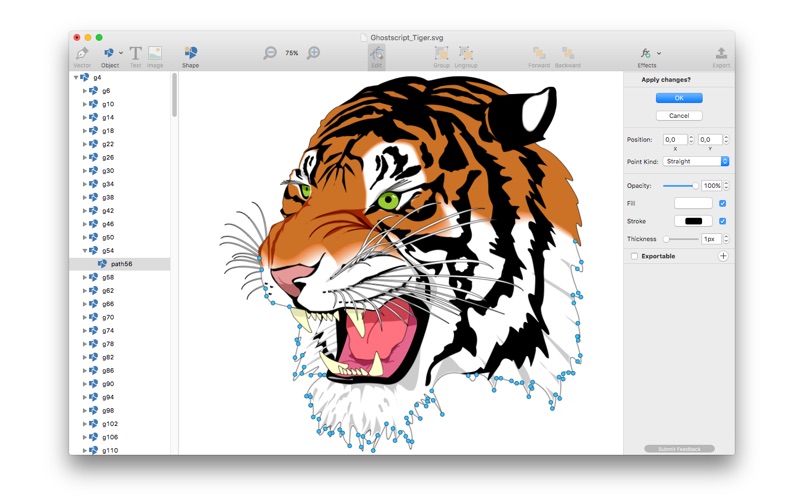This screenshot has height=500, width=800.
Task: Adjust the Y position stepper
Action: tap(726, 139)
